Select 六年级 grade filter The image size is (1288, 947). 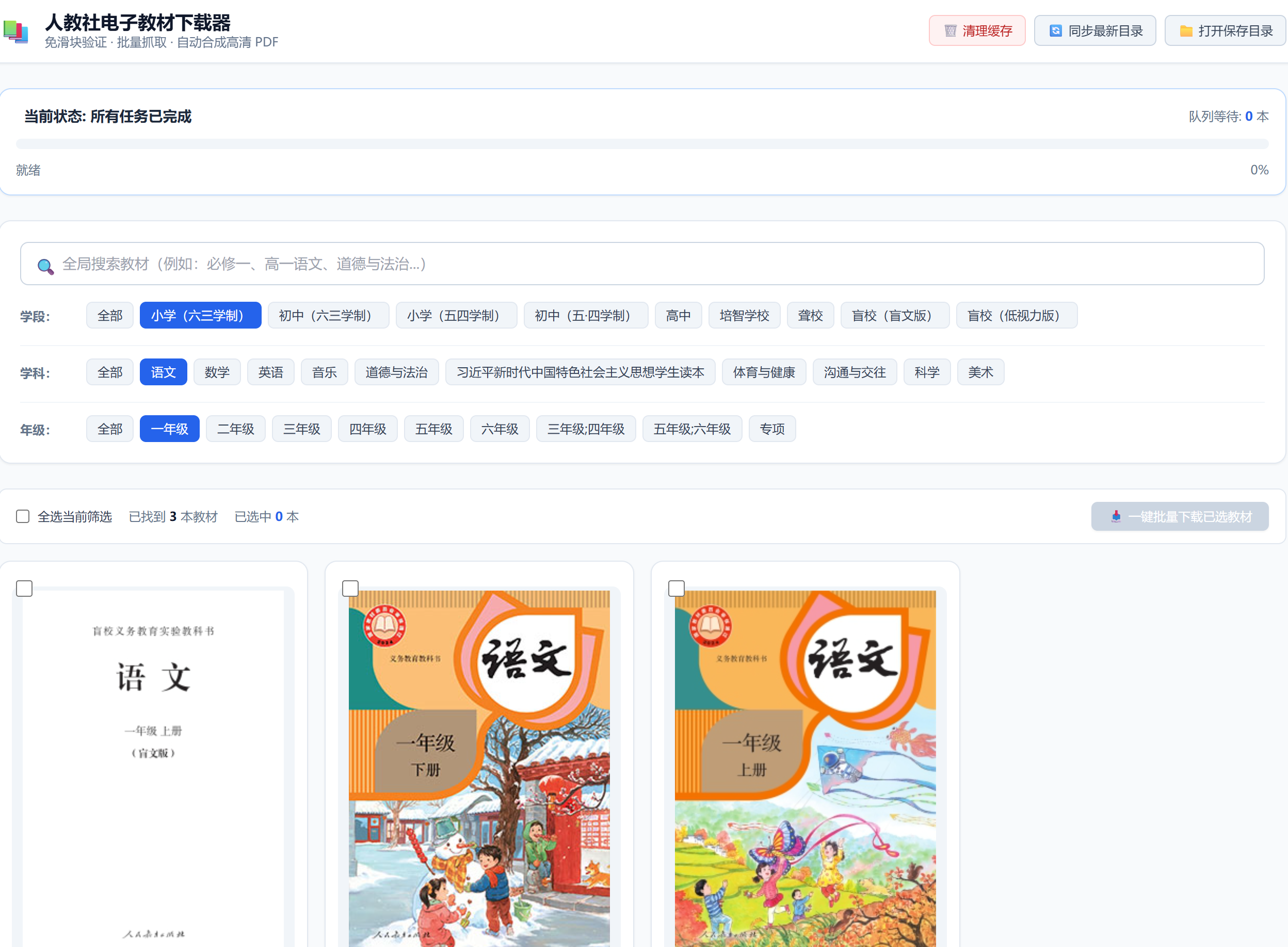(x=500, y=429)
